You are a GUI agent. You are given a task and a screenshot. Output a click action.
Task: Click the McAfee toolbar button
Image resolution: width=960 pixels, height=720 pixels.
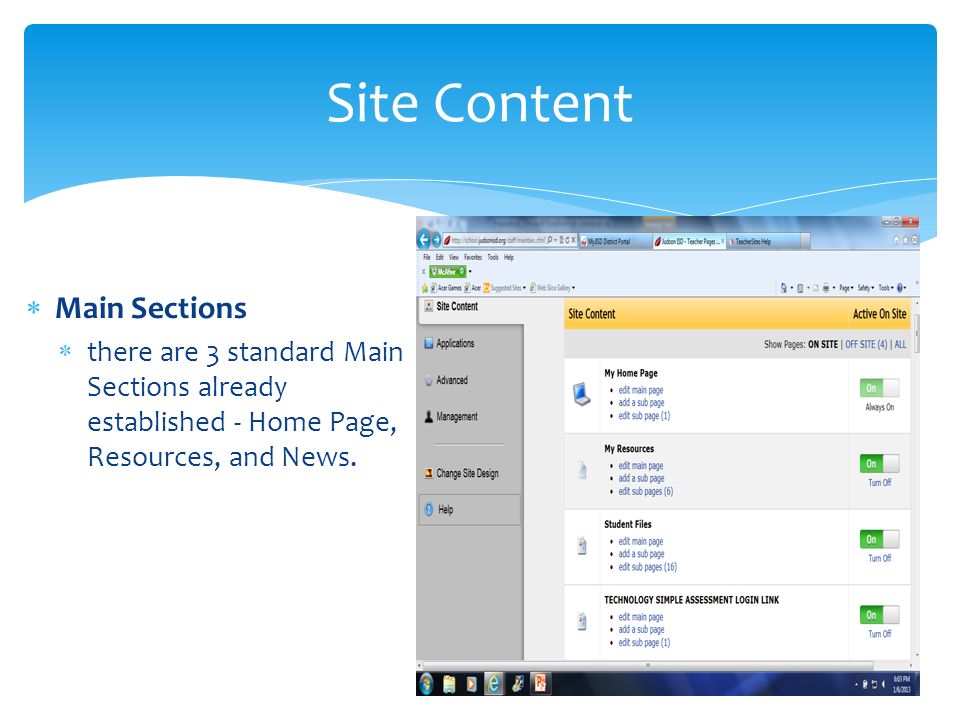(x=448, y=271)
